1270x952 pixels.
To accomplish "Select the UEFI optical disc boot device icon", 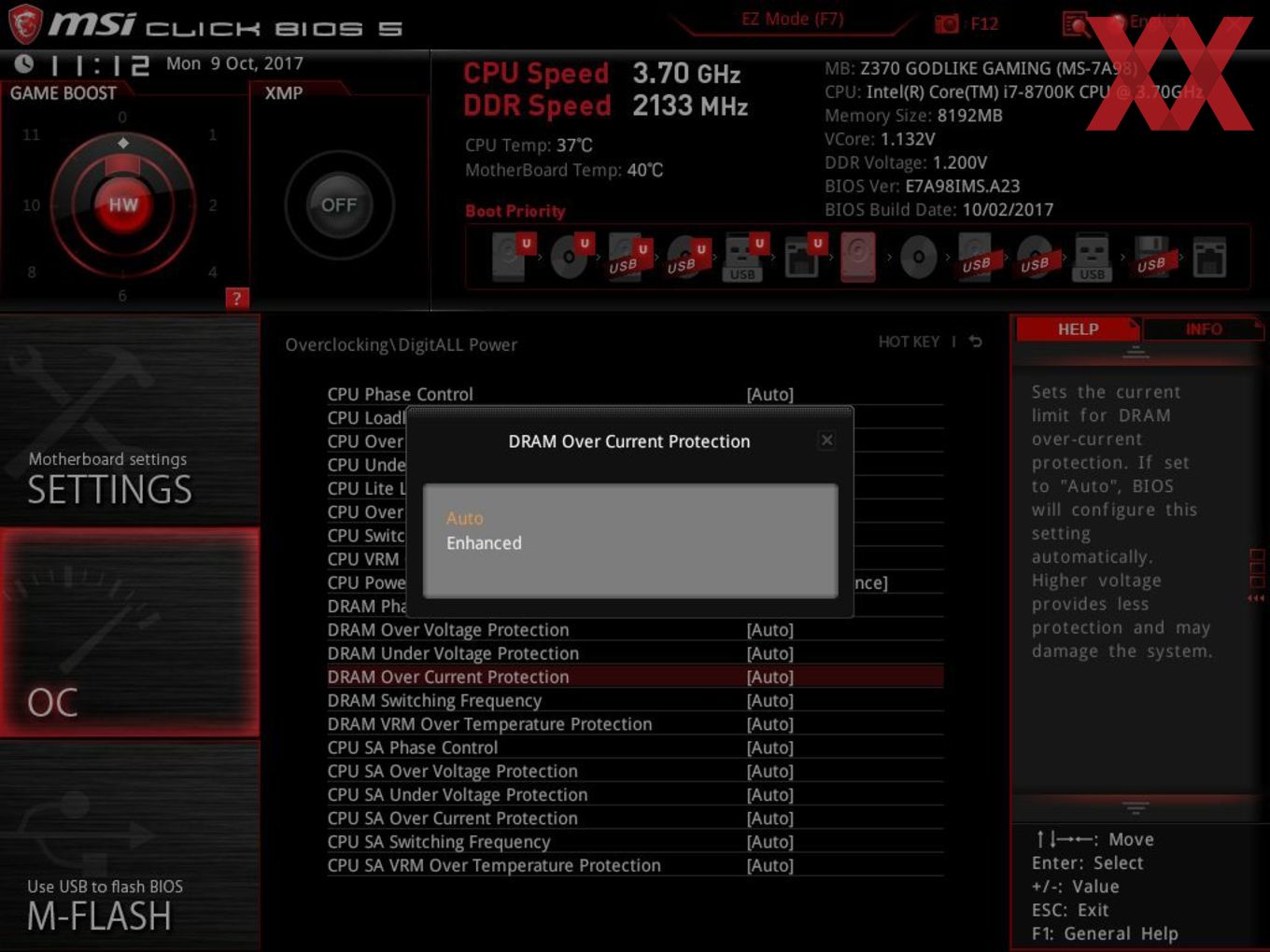I will (x=571, y=257).
